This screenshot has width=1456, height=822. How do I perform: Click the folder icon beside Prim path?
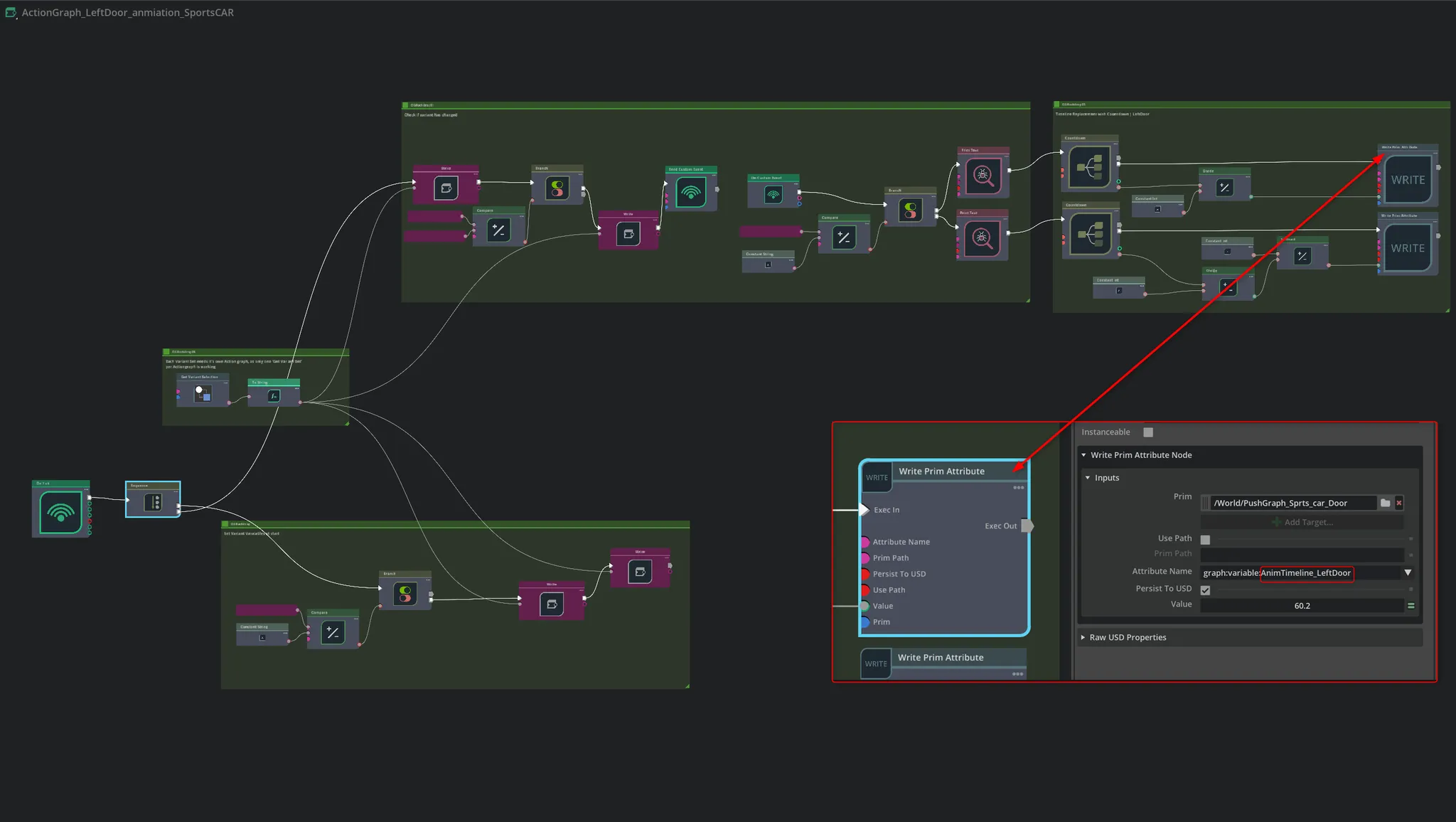tap(1385, 503)
